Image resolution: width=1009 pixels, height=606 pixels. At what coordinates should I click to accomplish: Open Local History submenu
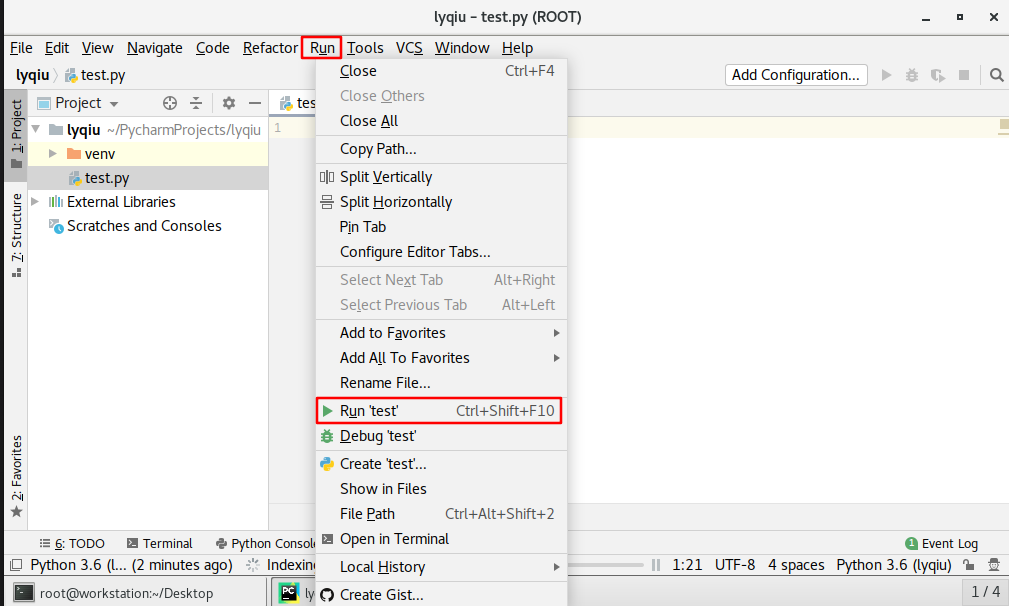pos(441,567)
